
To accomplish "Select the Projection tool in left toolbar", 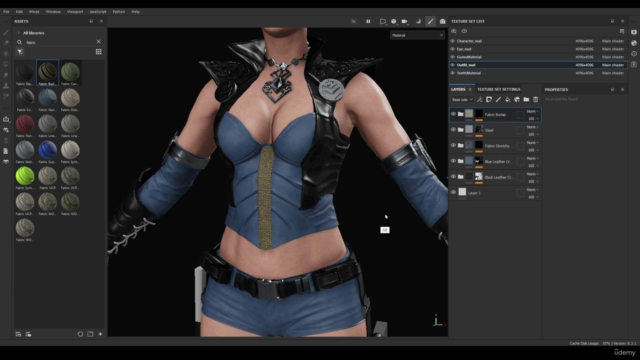I will tap(6, 53).
